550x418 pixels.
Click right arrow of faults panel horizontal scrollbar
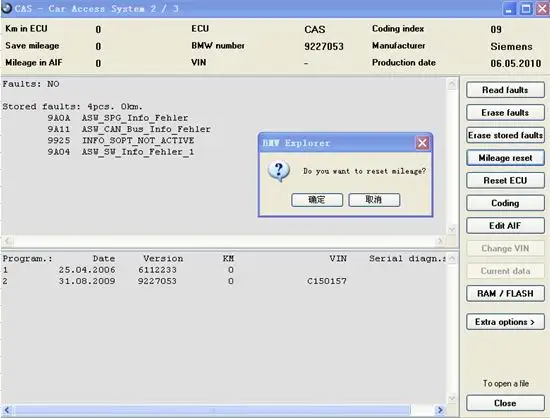click(x=440, y=241)
